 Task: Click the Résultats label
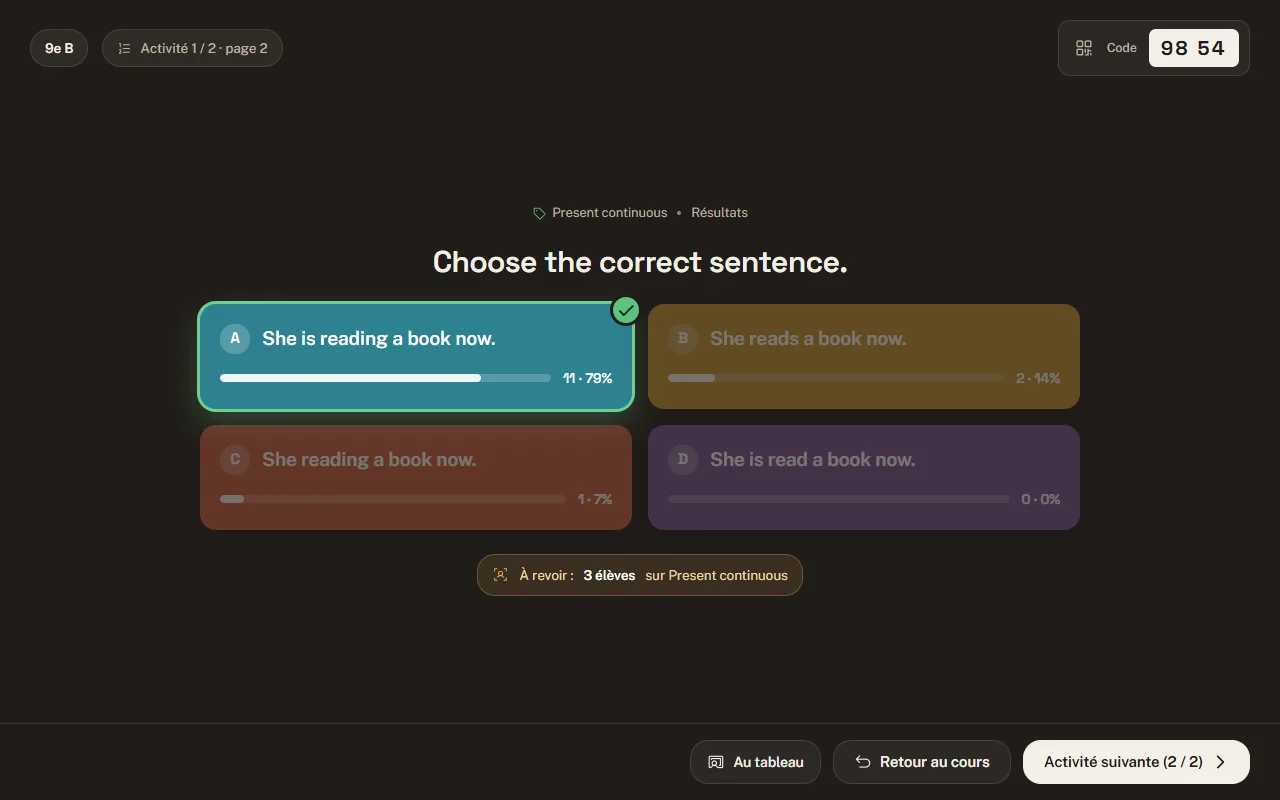coord(719,213)
